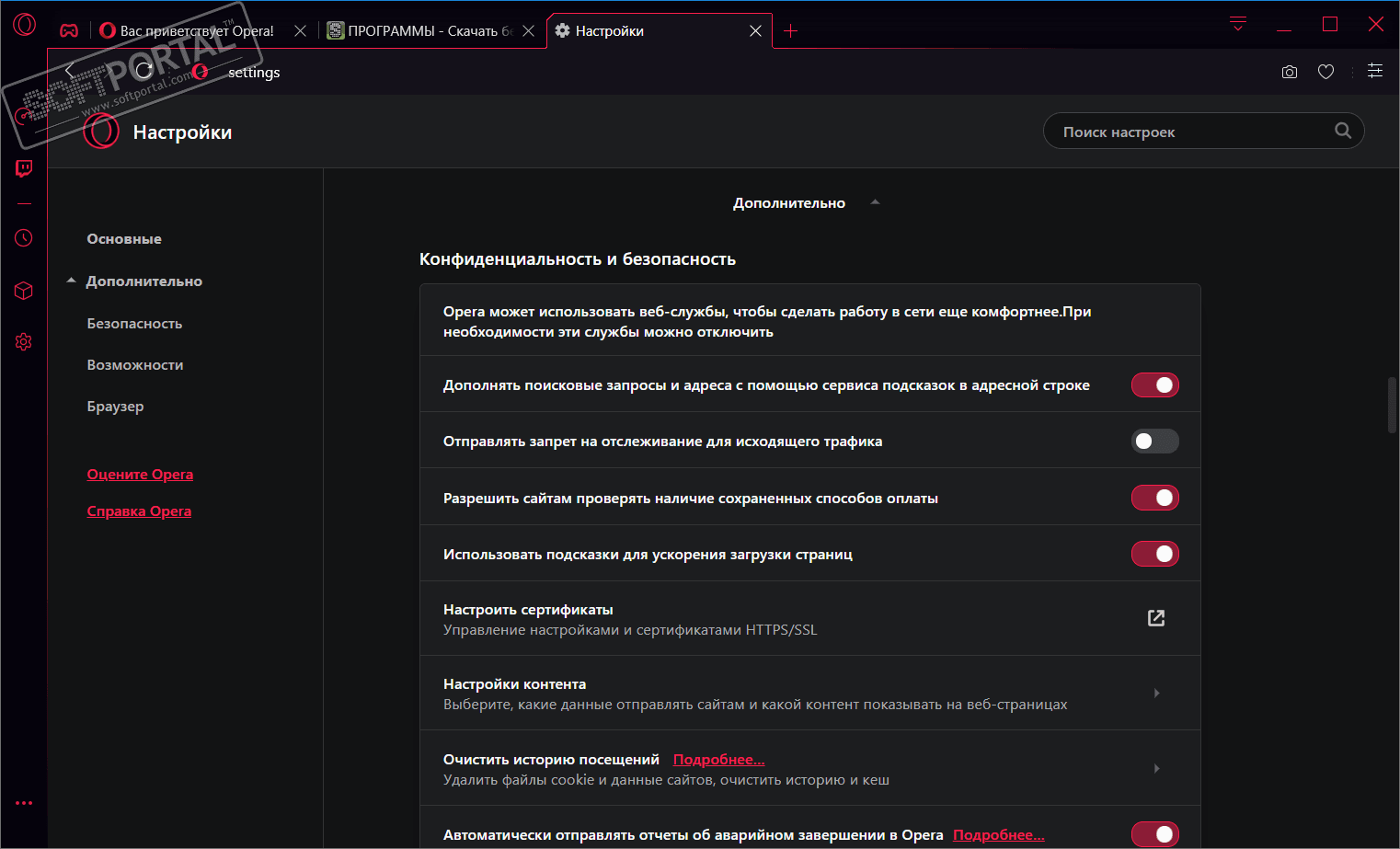Open the GX Corner gamepad icon
Image resolution: width=1400 pixels, height=849 pixels.
pos(69,30)
